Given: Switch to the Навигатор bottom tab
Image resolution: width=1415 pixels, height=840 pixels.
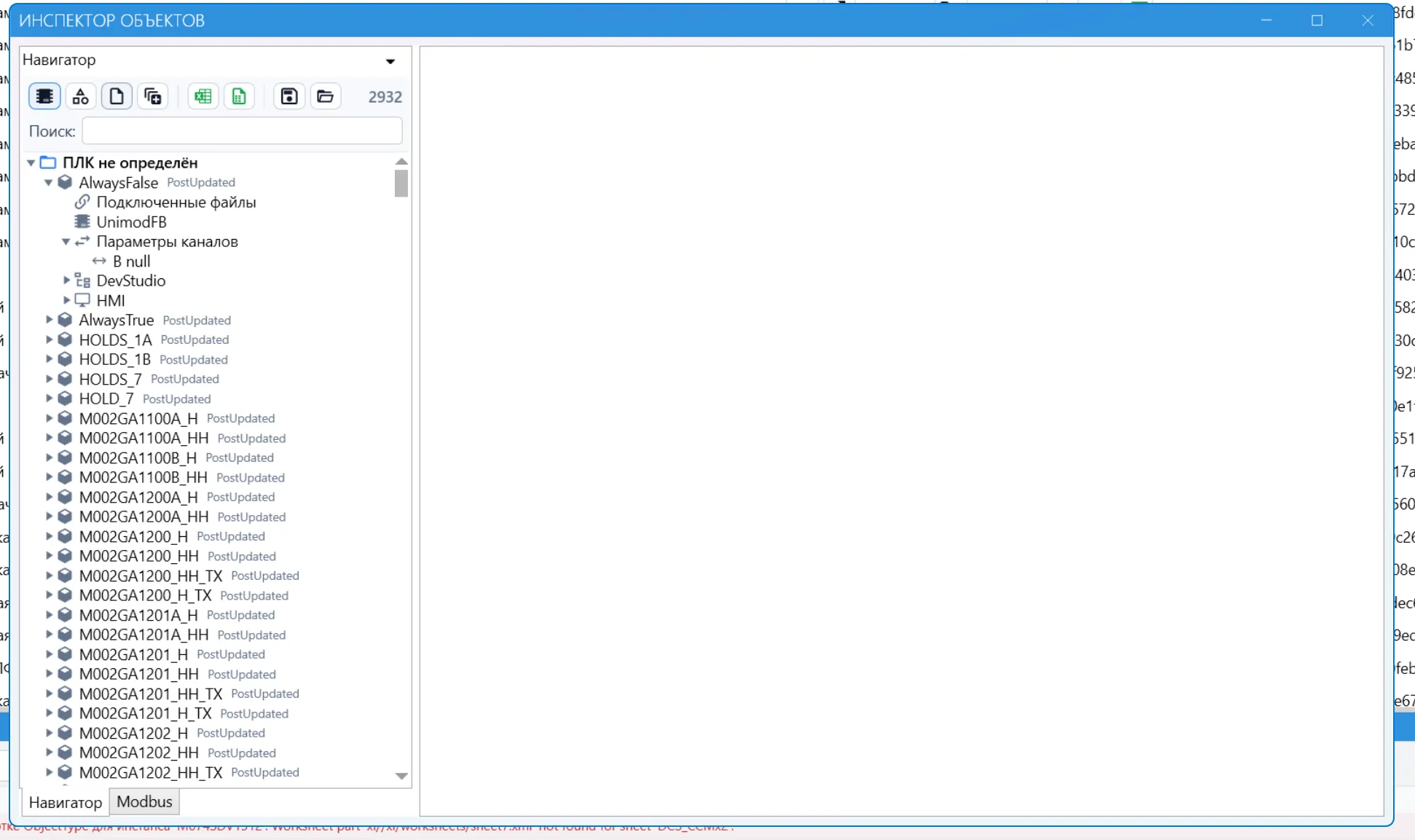Looking at the screenshot, I should [66, 802].
